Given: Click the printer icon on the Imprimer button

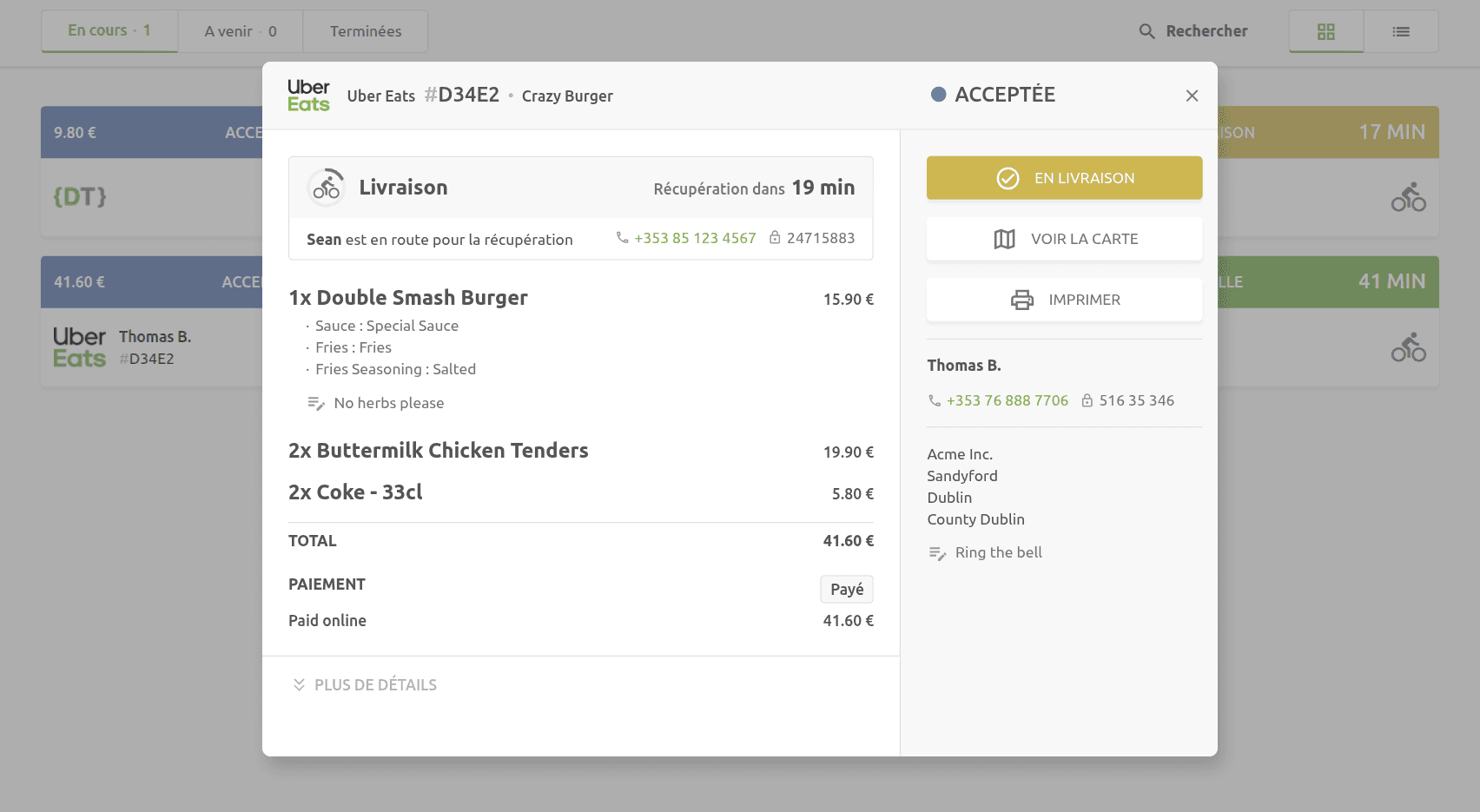Looking at the screenshot, I should pos(1021,299).
